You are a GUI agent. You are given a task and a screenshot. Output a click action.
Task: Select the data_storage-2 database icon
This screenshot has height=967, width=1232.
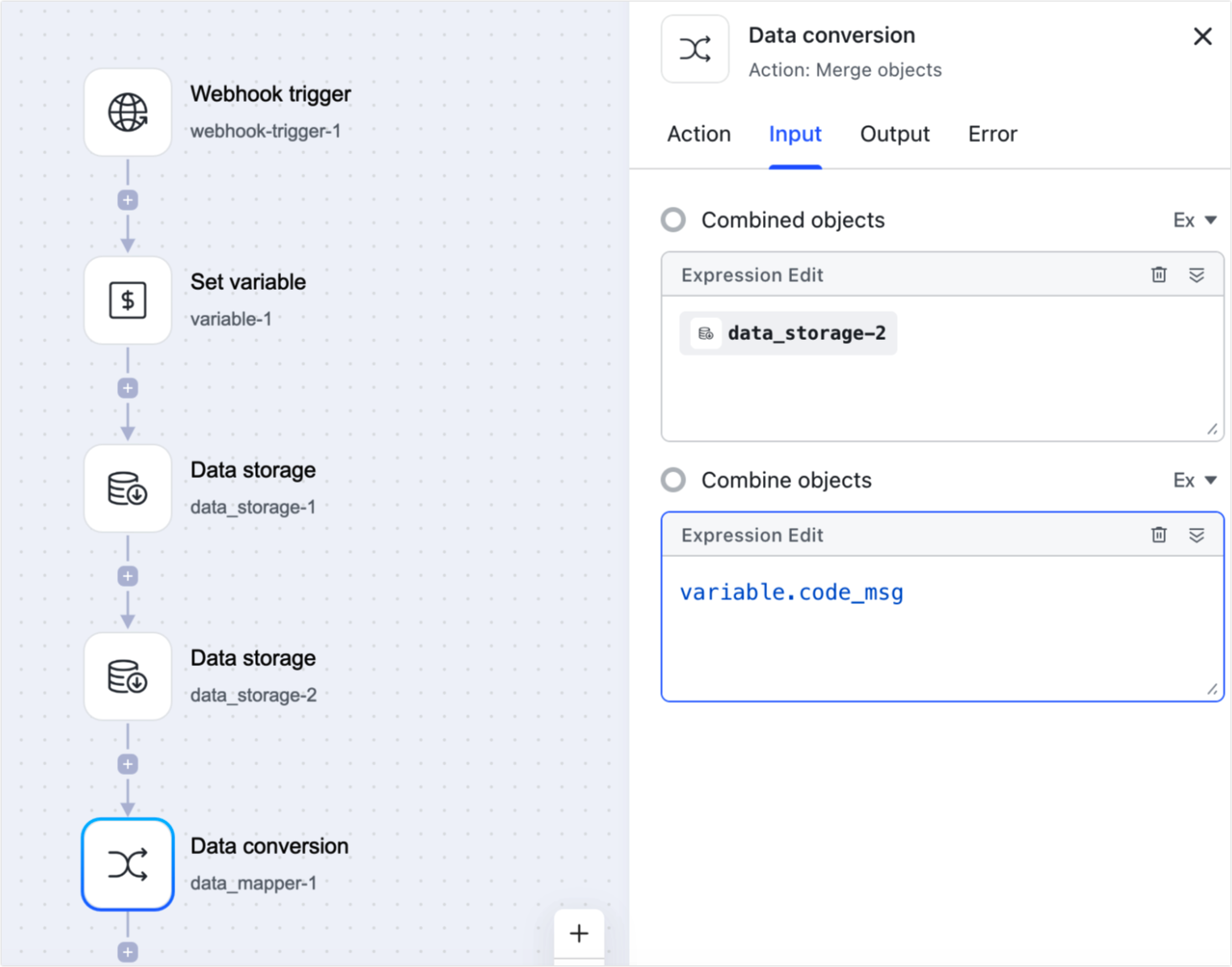(x=127, y=676)
